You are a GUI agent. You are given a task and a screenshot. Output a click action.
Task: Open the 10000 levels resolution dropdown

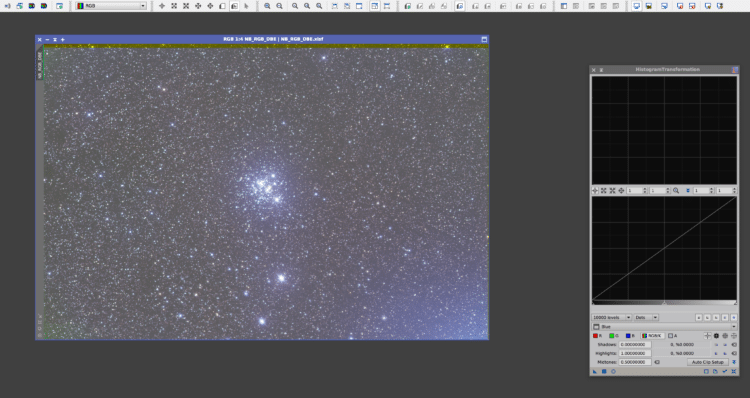tap(611, 317)
